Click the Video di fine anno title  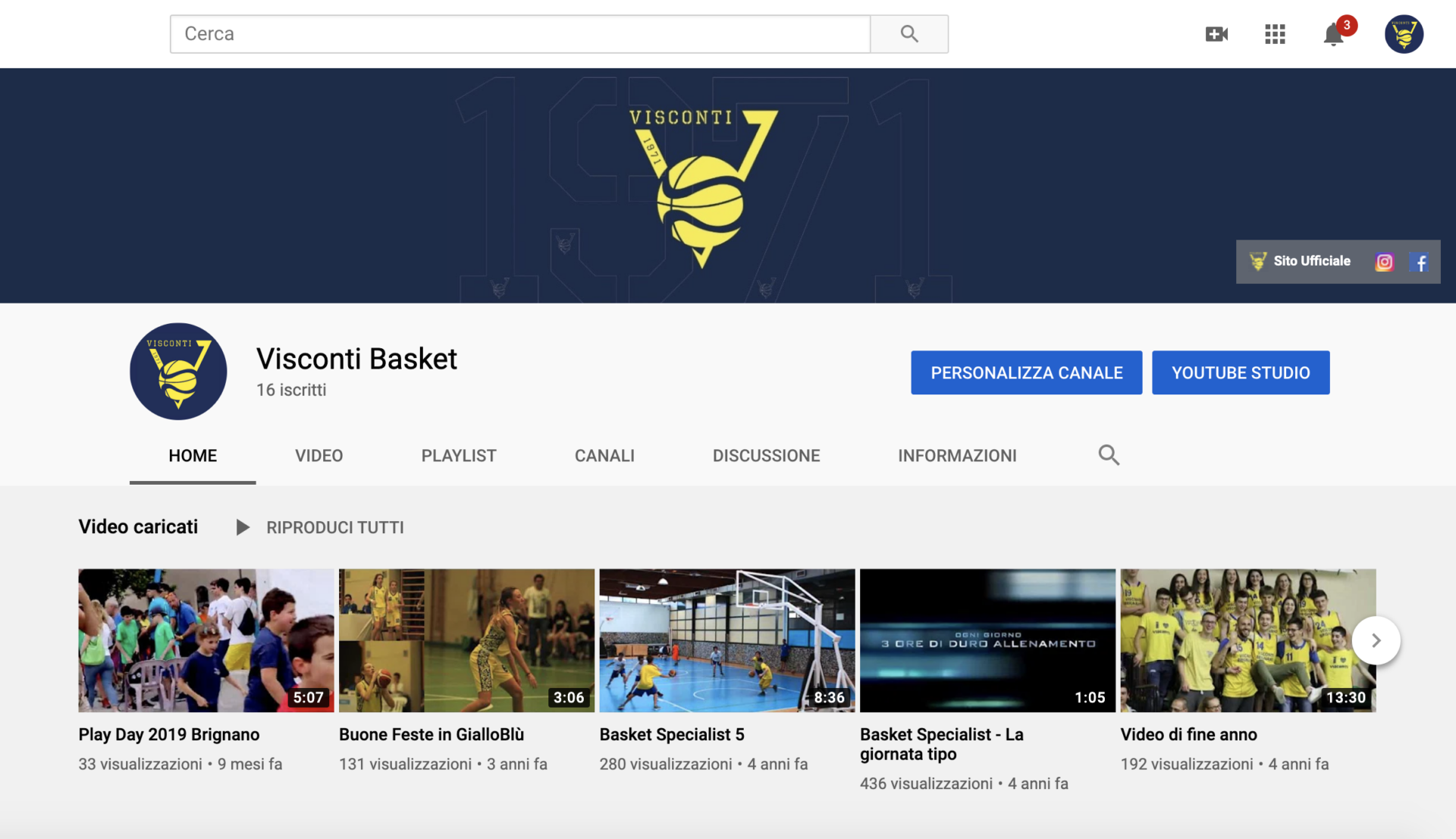[1189, 734]
